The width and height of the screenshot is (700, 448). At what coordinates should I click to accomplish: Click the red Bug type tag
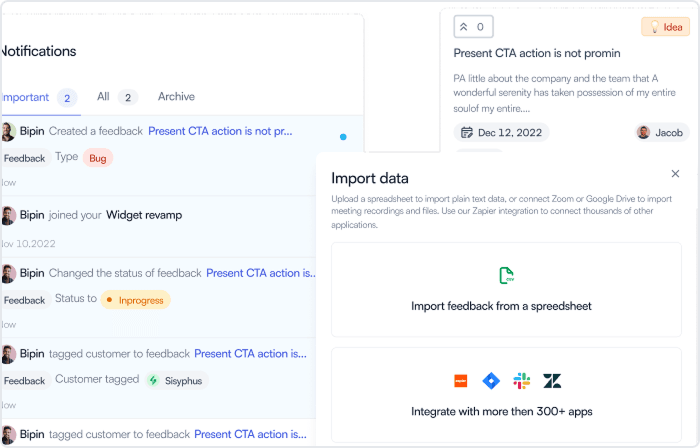(x=98, y=158)
